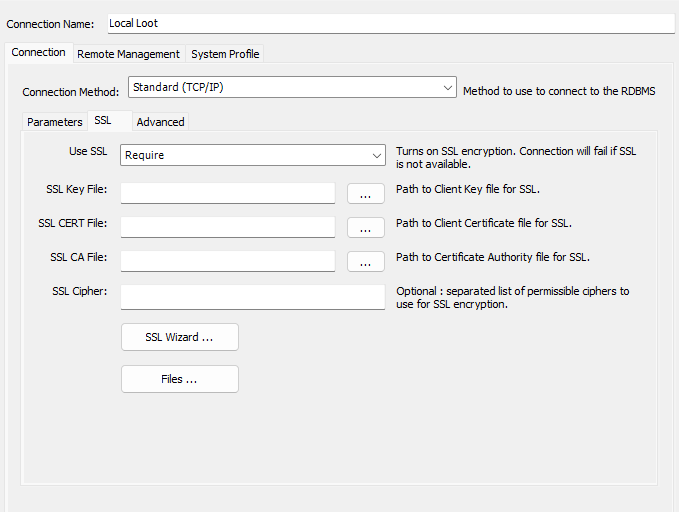
Task: Click the 'SSL CERT File:' label
Action: tap(73, 223)
